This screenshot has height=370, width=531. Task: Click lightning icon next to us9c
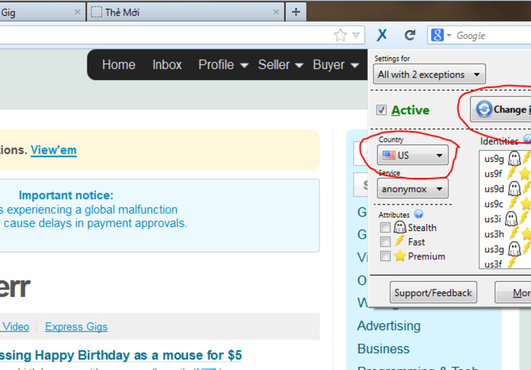click(513, 203)
